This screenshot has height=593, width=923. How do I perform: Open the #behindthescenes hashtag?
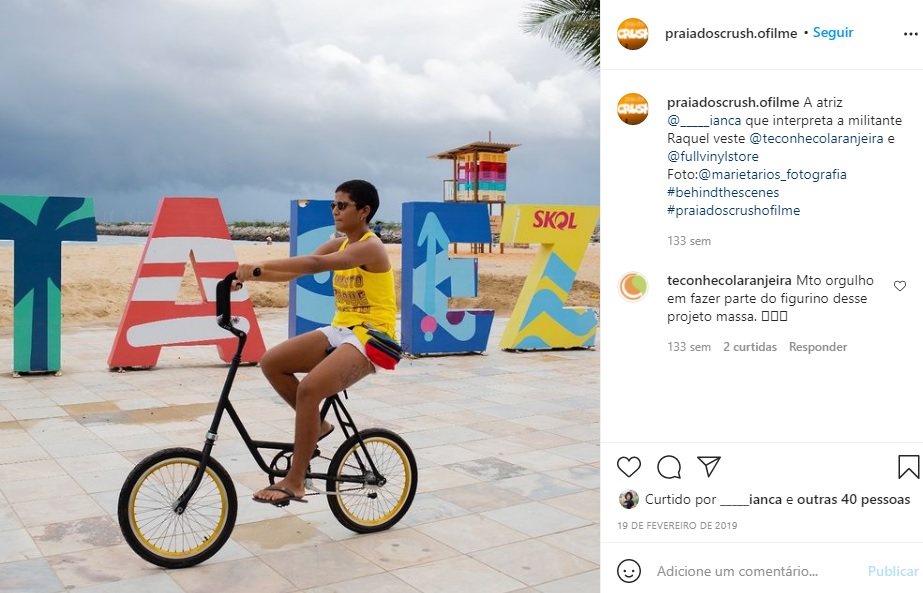tap(723, 193)
